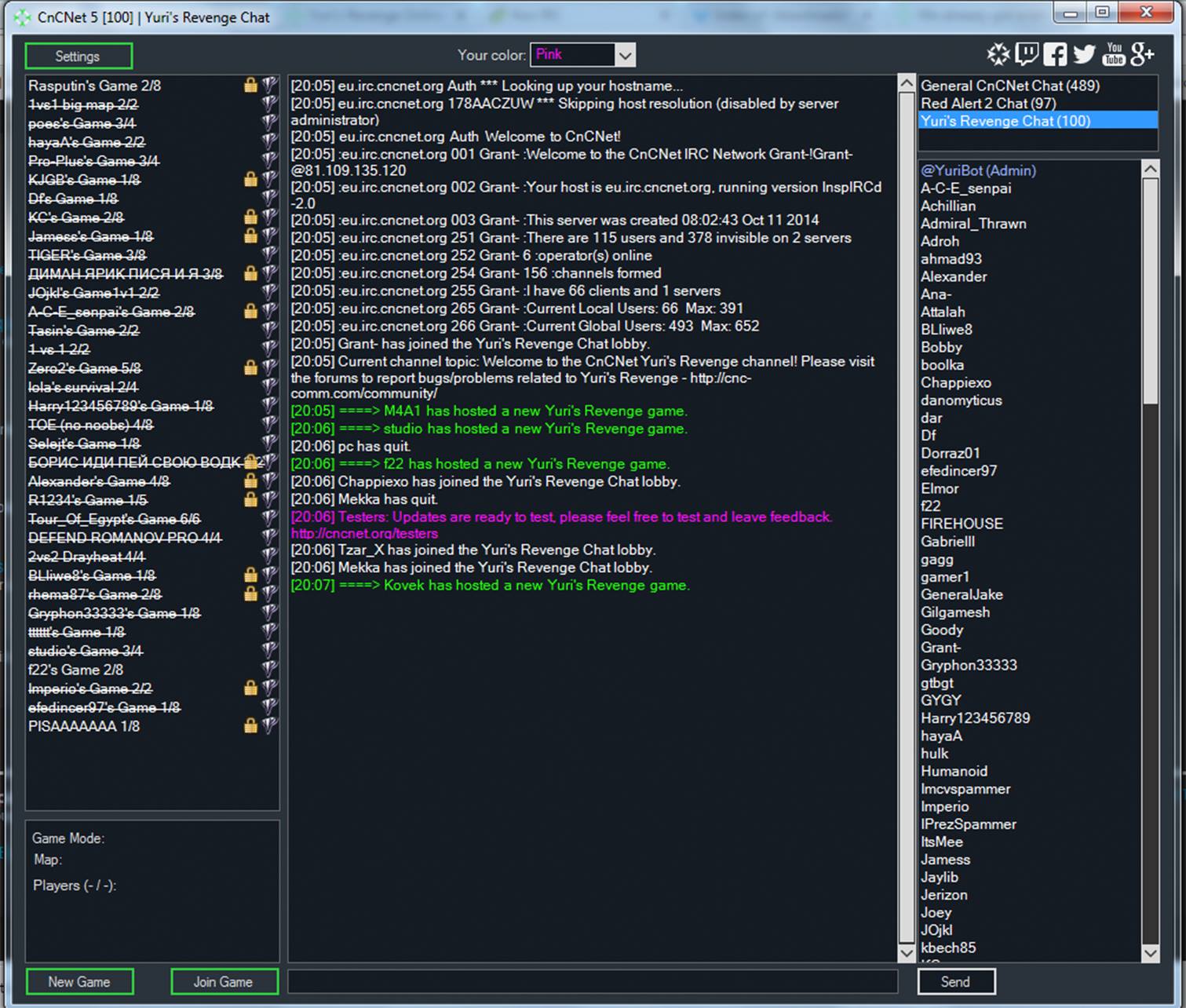The width and height of the screenshot is (1186, 1008).
Task: Click the lock icon on PISAAAAAAA row
Action: coord(250,725)
